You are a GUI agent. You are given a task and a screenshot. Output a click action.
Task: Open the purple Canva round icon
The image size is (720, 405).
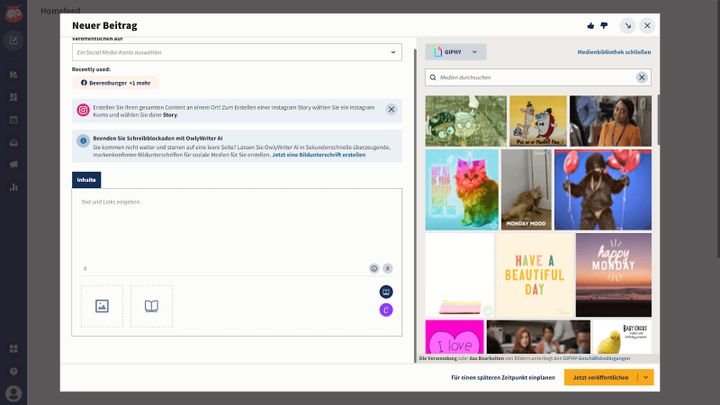(386, 310)
